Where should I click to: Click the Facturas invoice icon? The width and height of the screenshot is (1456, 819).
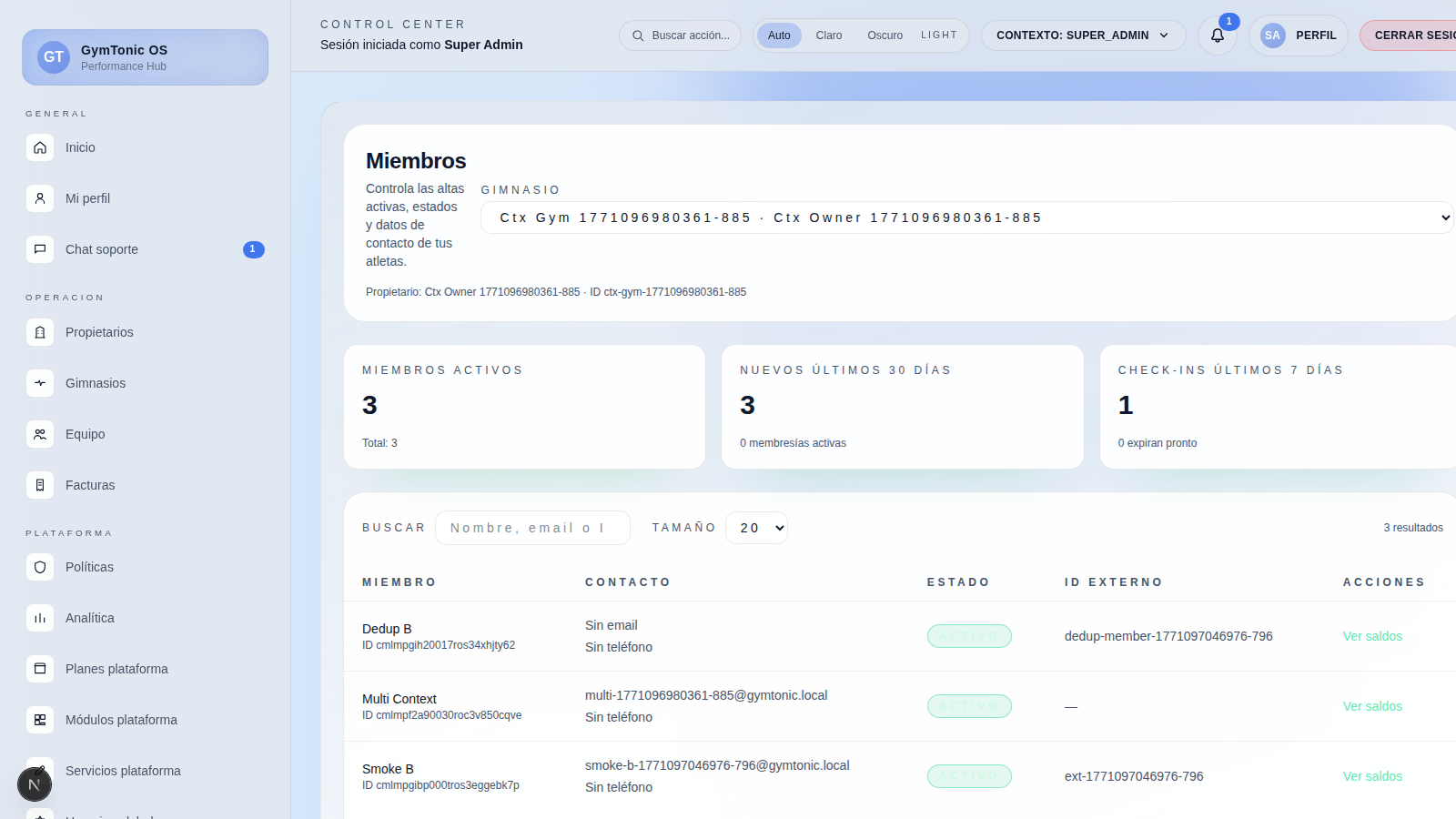coord(40,485)
